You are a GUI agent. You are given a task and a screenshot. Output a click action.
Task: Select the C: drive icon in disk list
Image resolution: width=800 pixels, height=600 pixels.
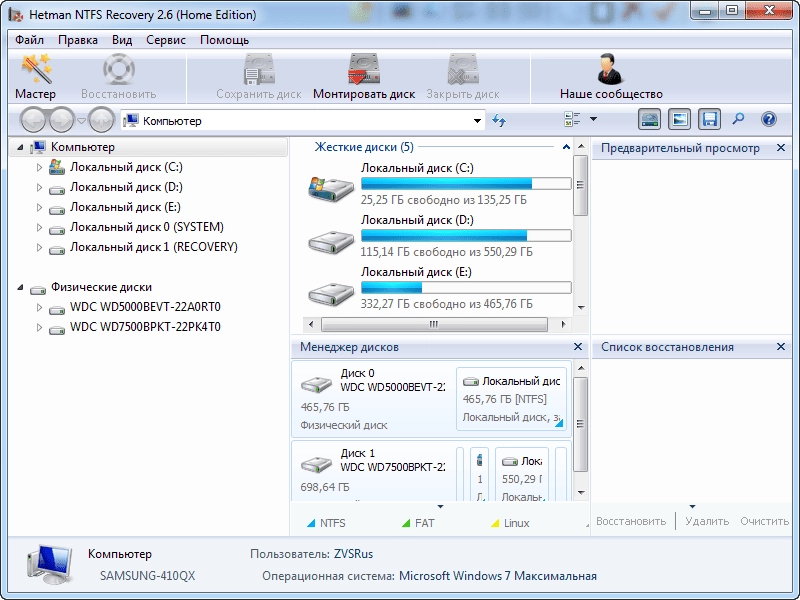[x=331, y=188]
